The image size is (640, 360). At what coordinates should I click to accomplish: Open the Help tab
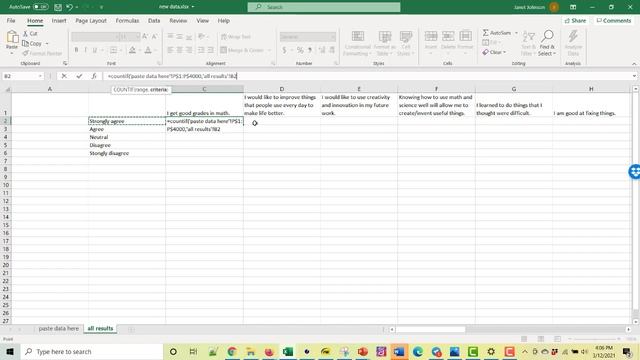223,20
